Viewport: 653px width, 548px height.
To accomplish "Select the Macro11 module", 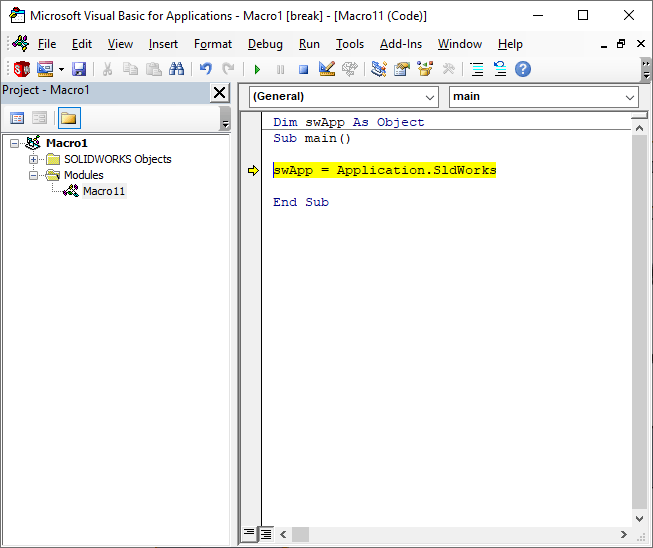I will point(104,191).
